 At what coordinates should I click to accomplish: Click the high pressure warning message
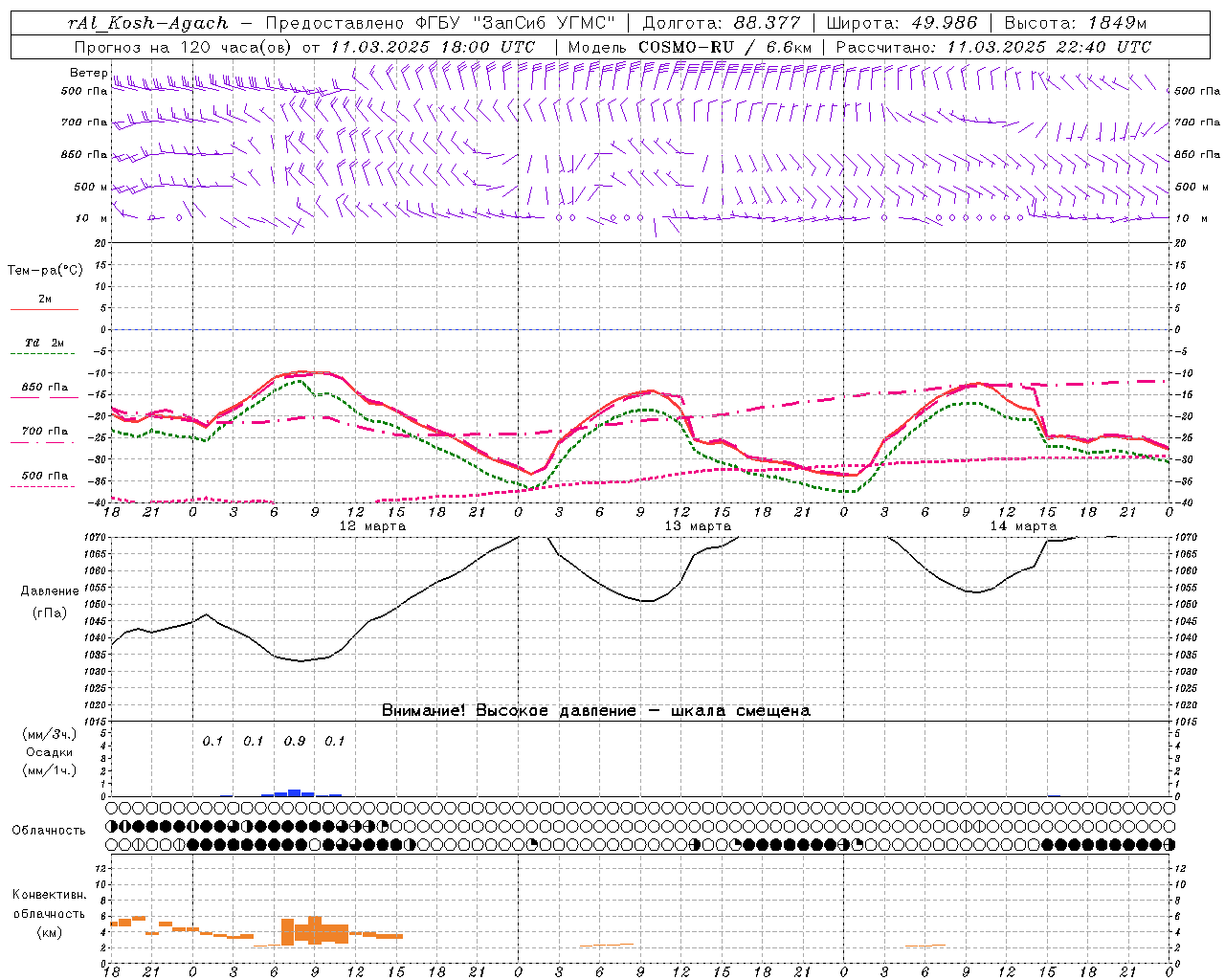click(595, 710)
